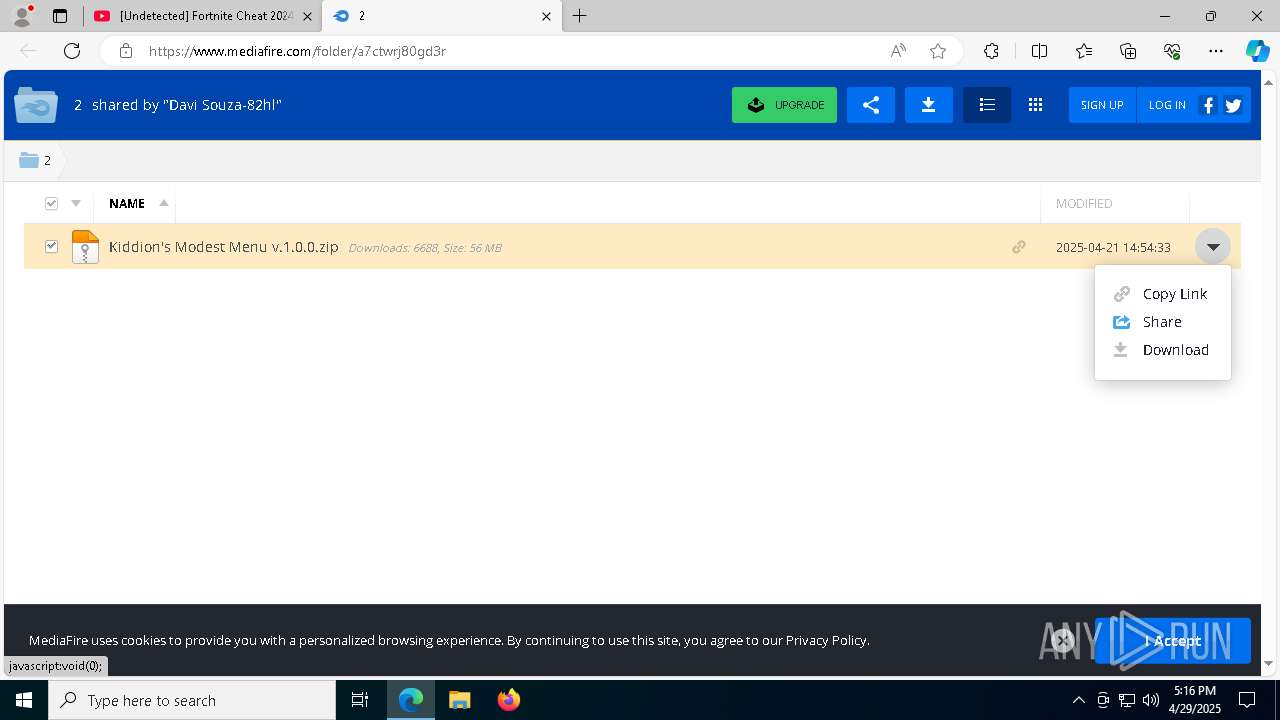Open the Favorites list icon
This screenshot has height=720, width=1280.
click(x=1084, y=51)
